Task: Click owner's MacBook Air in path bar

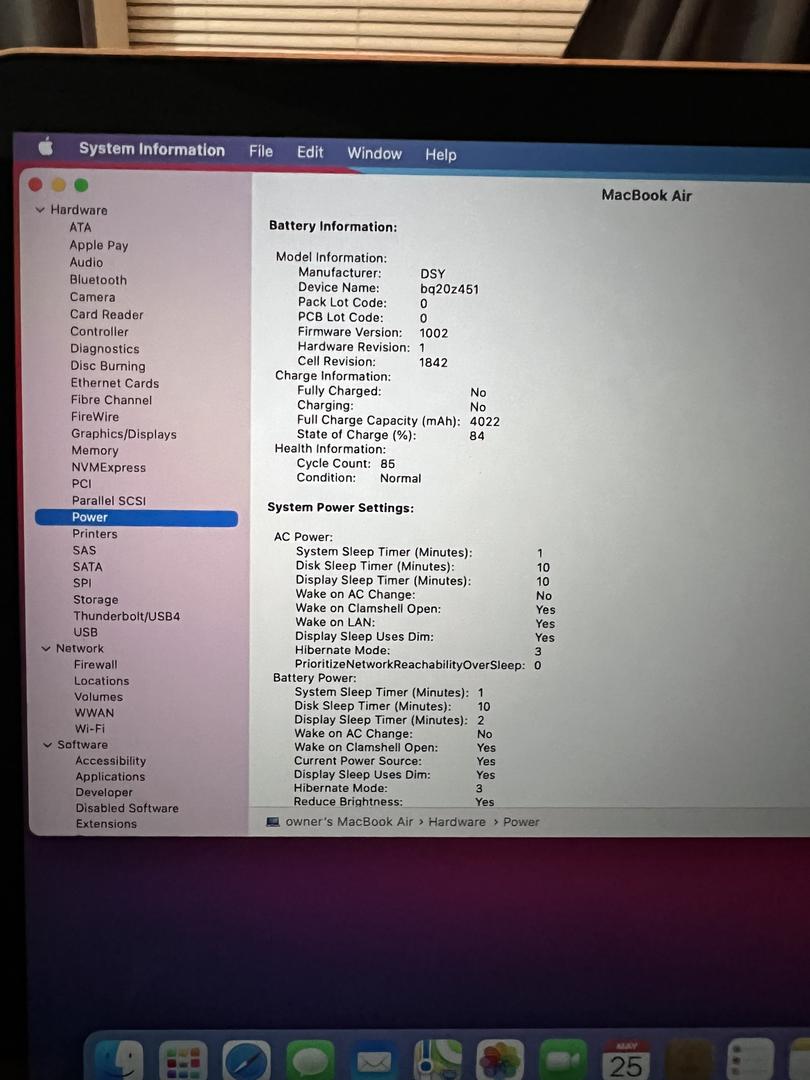Action: point(349,822)
